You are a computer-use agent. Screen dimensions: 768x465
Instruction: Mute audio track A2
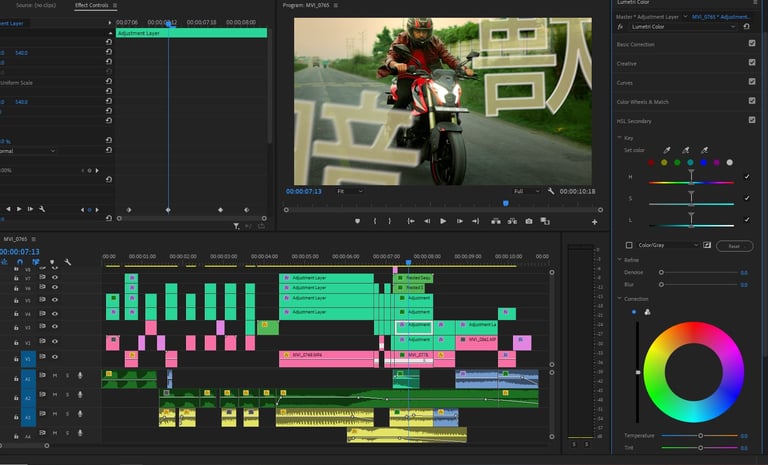click(x=55, y=394)
